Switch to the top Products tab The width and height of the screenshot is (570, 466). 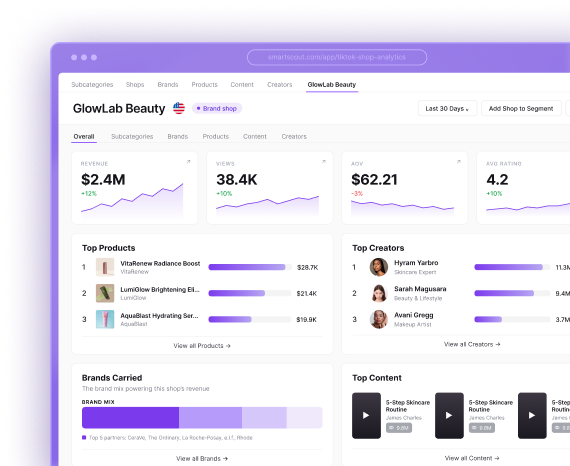click(x=205, y=84)
